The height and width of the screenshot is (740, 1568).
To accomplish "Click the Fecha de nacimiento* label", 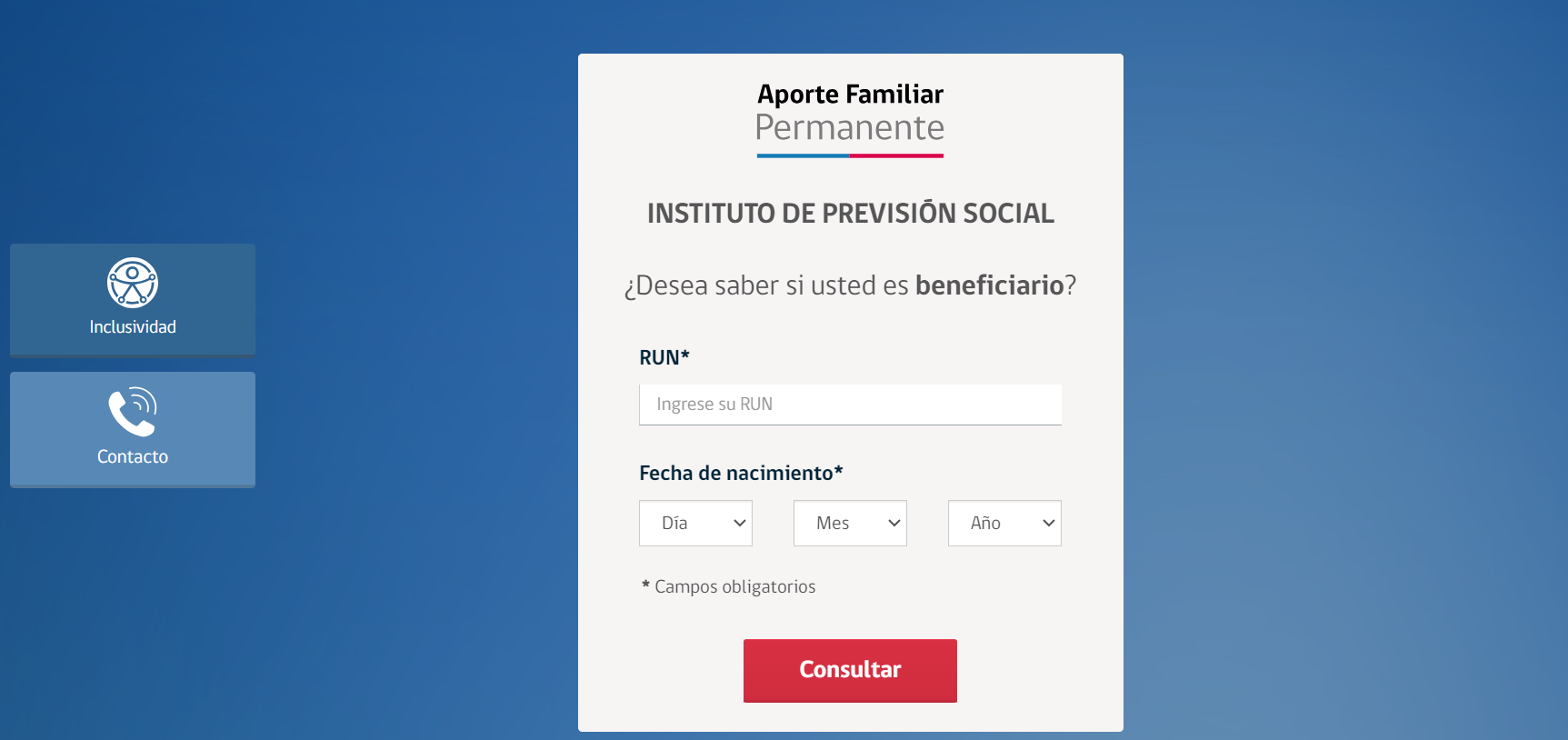I will 741,473.
